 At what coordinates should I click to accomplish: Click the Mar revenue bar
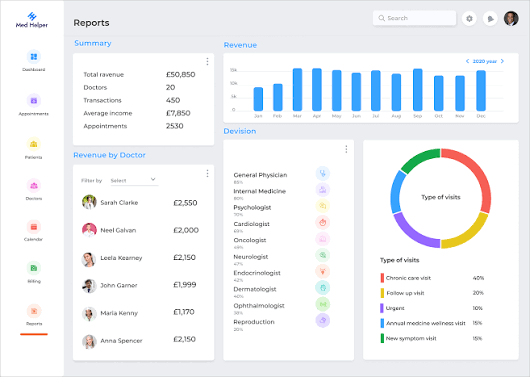click(297, 90)
